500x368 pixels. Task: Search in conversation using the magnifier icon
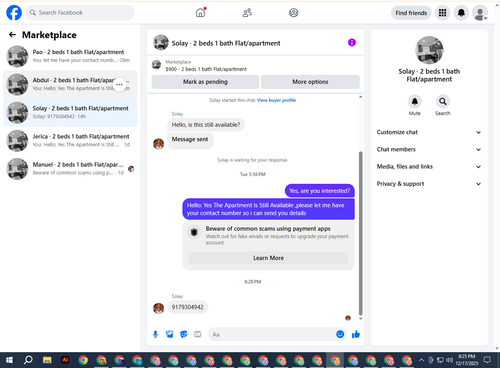(x=443, y=101)
